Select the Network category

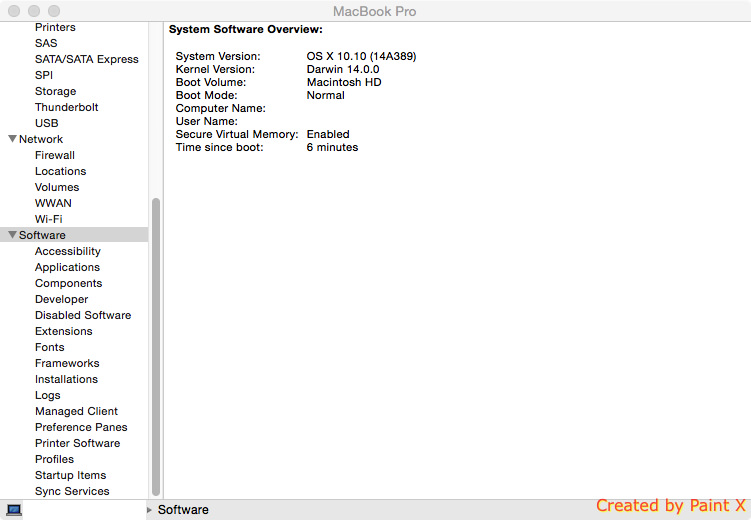pyautogui.click(x=41, y=139)
